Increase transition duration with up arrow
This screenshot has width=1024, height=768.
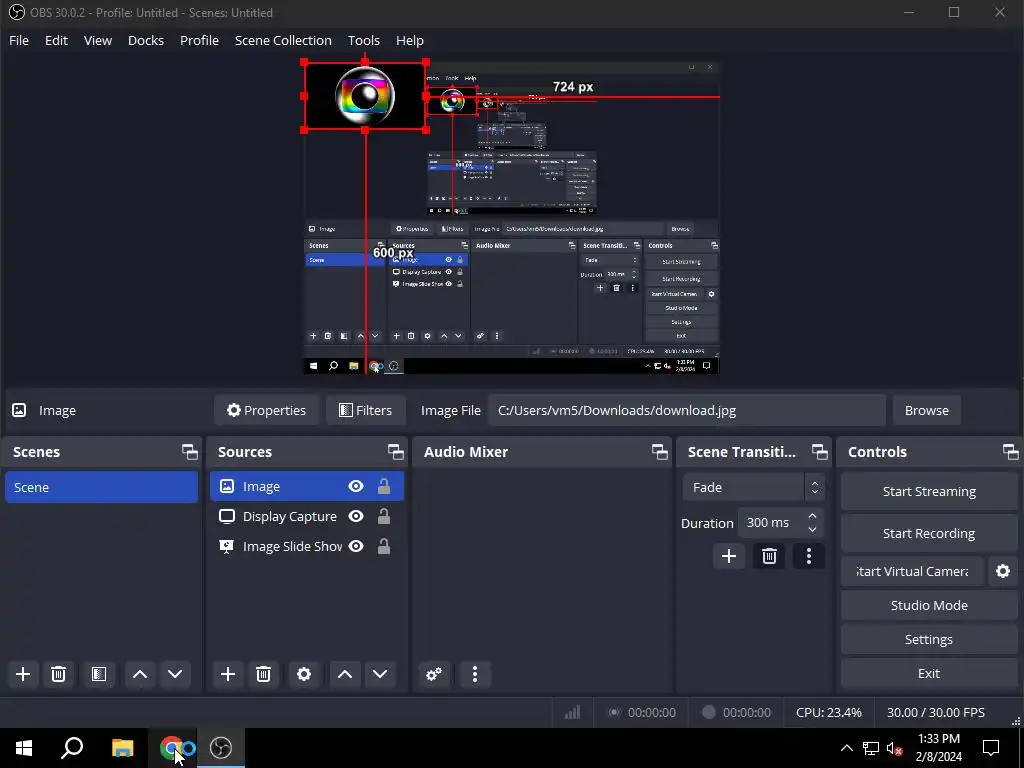tap(812, 516)
